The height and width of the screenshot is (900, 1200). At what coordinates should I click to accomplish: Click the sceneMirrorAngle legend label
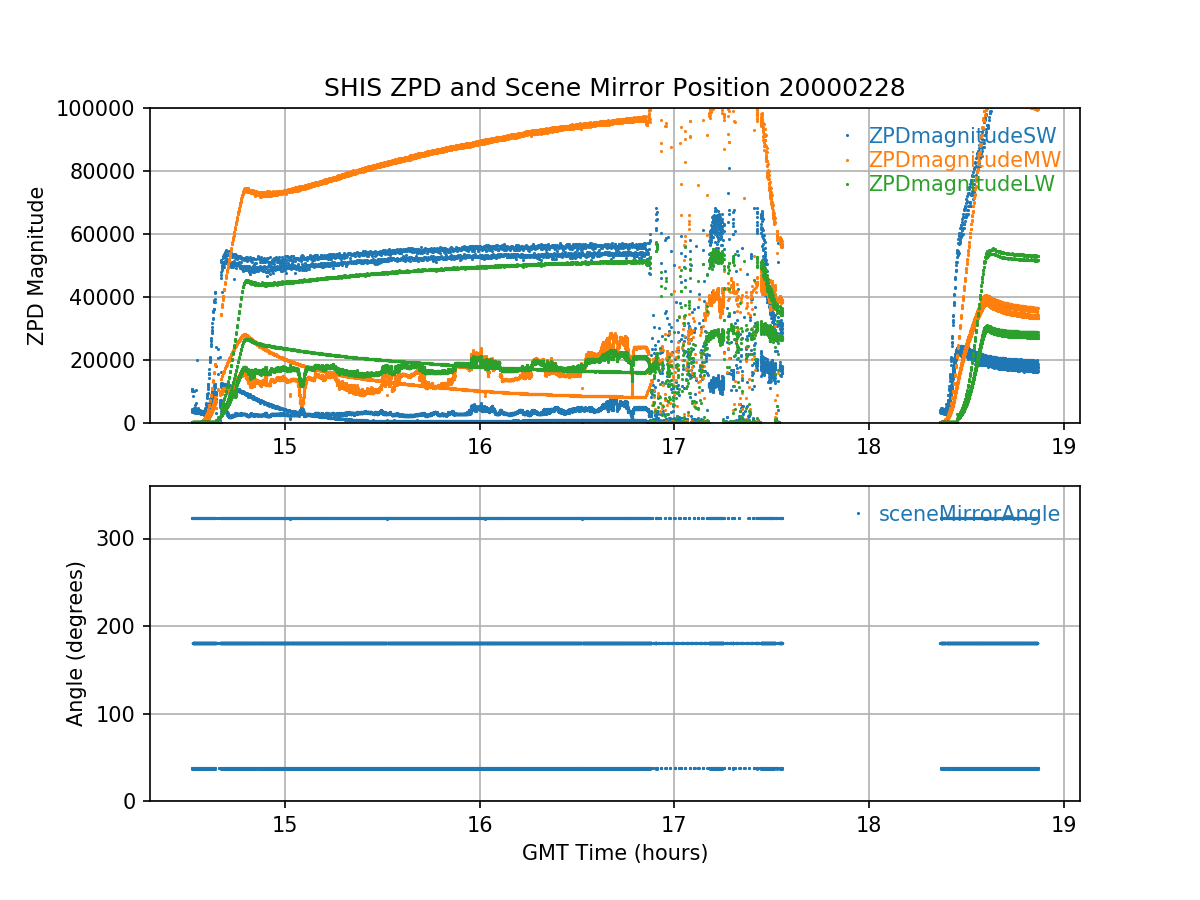coord(969,514)
